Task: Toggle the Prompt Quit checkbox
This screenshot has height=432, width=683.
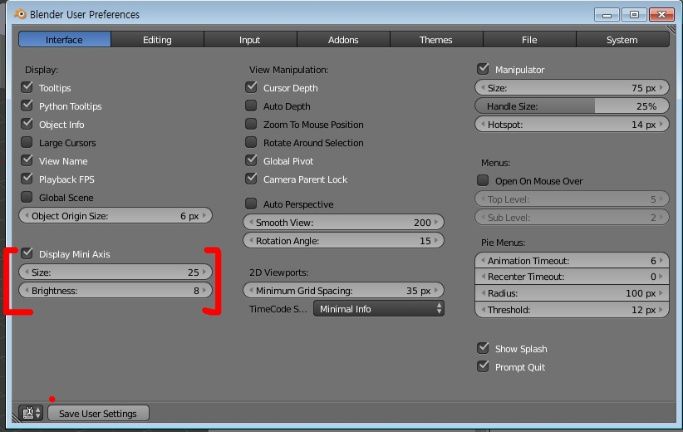Action: (x=483, y=366)
